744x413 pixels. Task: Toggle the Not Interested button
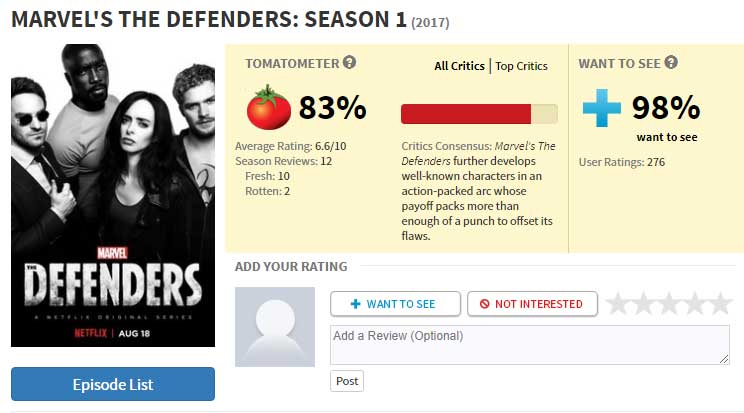(x=532, y=304)
